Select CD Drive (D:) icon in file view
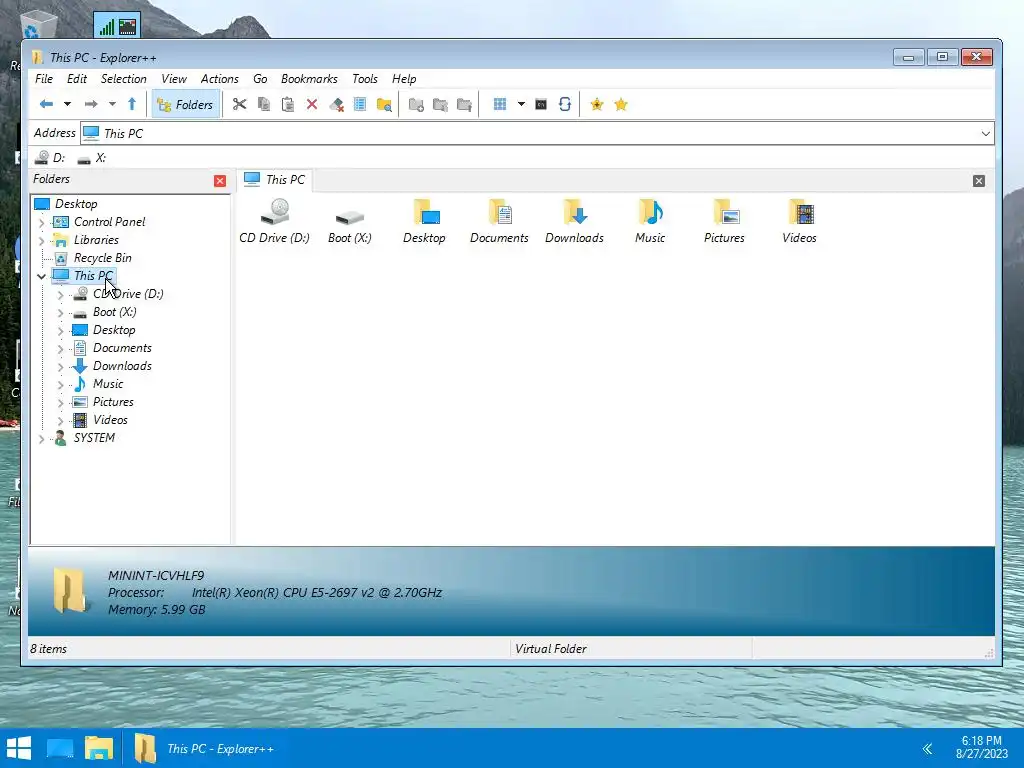1024x768 pixels. coord(274,222)
